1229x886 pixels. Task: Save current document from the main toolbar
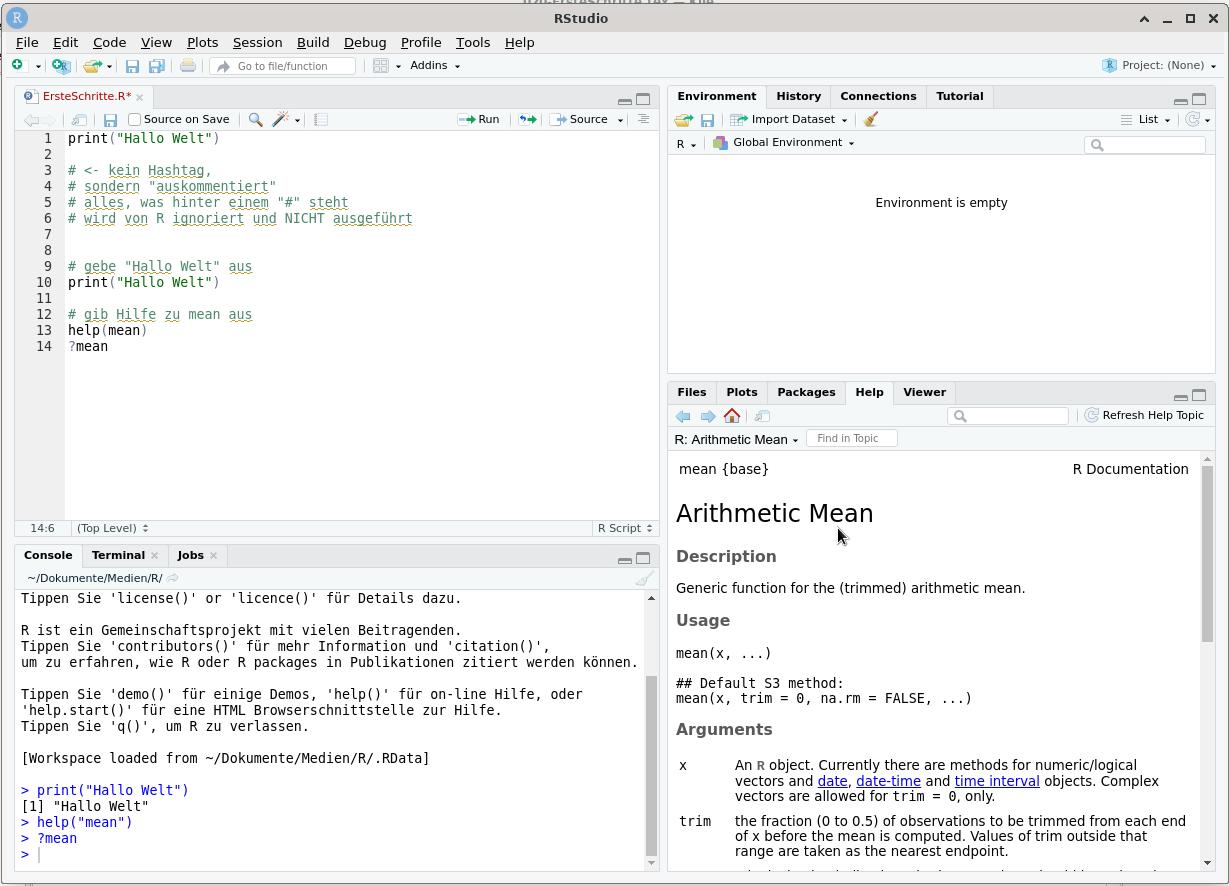click(132, 66)
